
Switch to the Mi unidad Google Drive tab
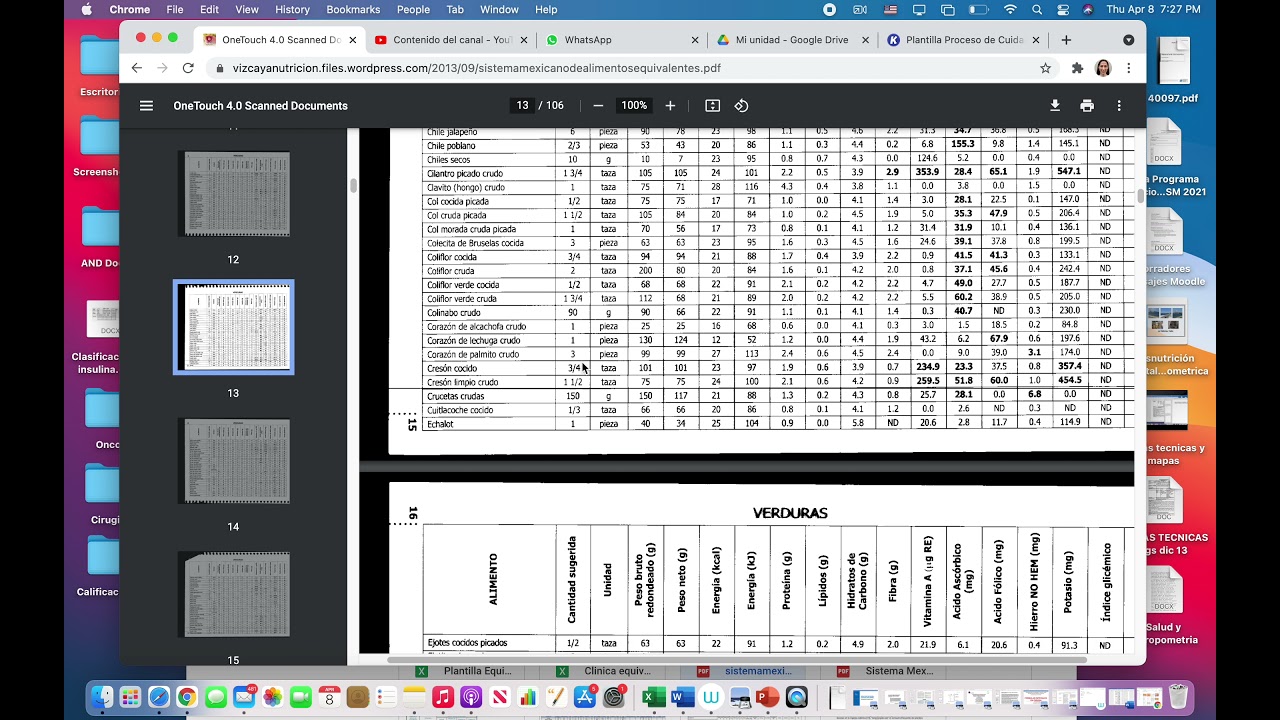(791, 40)
